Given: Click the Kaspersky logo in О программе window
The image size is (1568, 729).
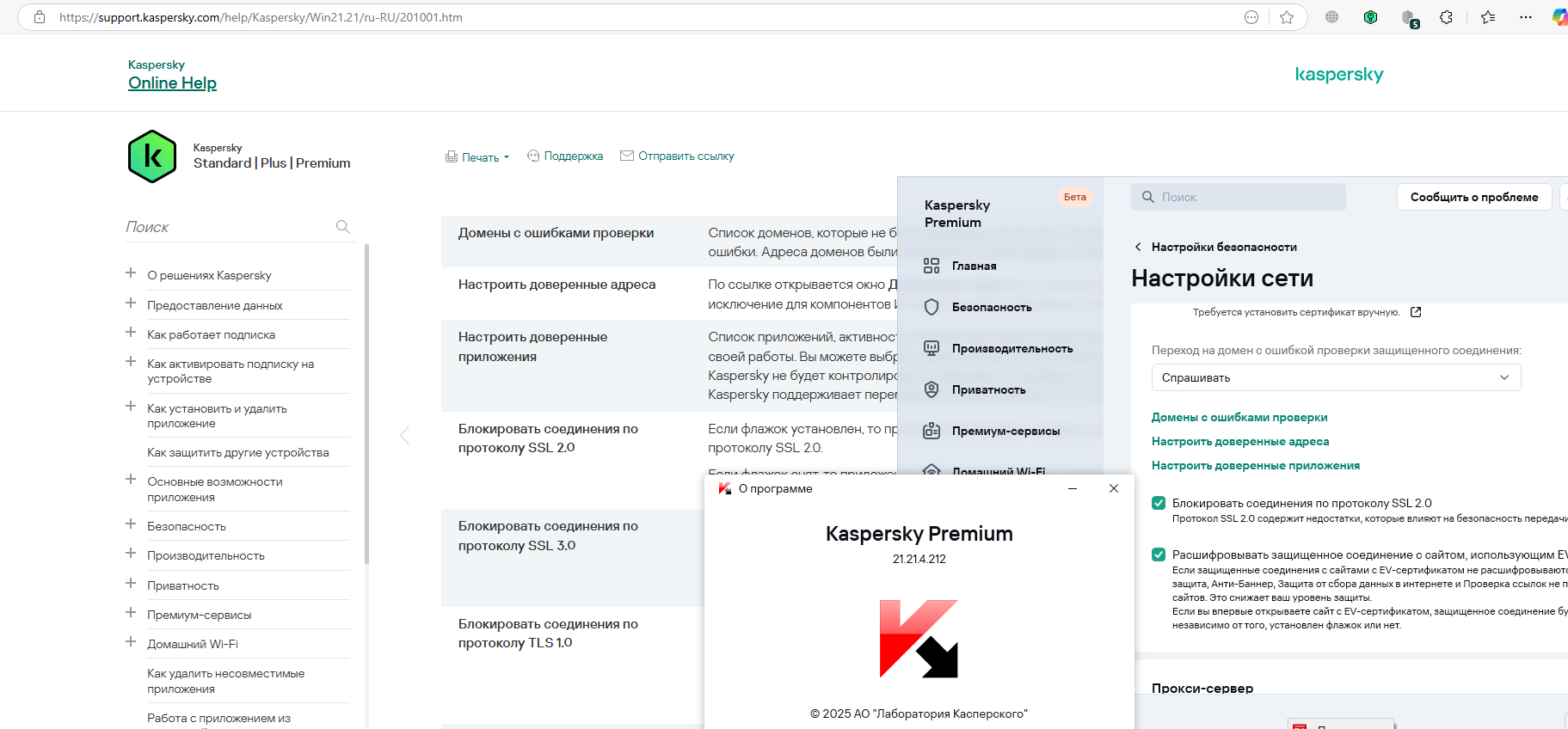Looking at the screenshot, I should coord(919,639).
